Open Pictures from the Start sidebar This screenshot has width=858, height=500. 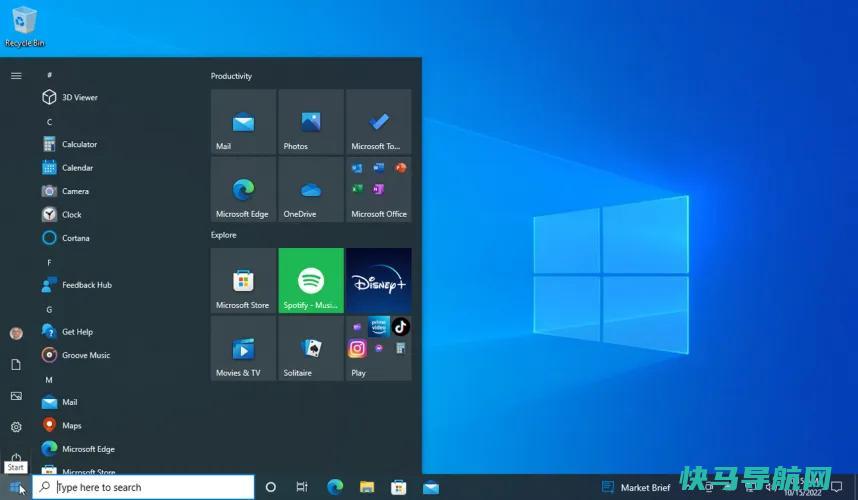pos(16,396)
